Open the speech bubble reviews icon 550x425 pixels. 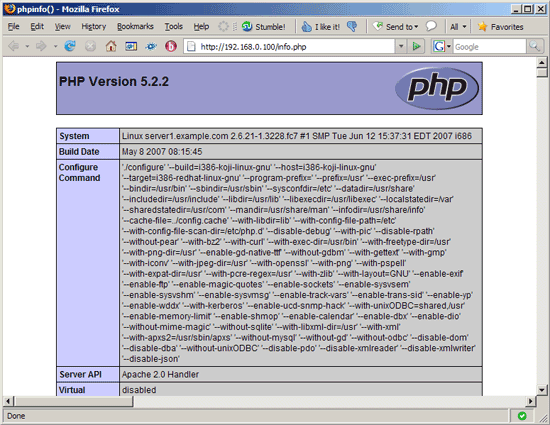click(431, 26)
